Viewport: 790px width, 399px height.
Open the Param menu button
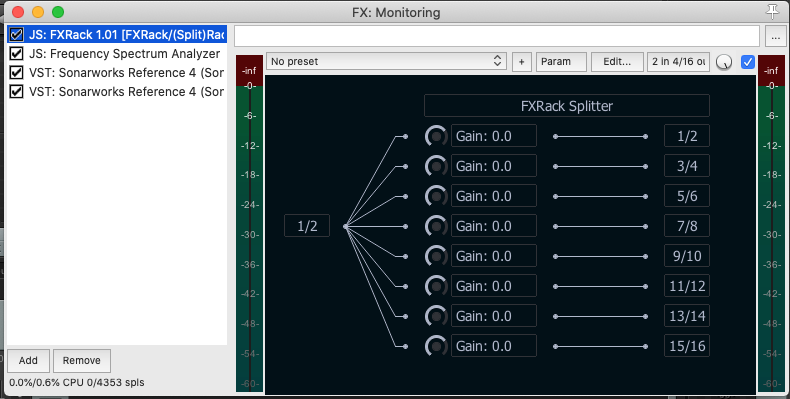click(561, 61)
